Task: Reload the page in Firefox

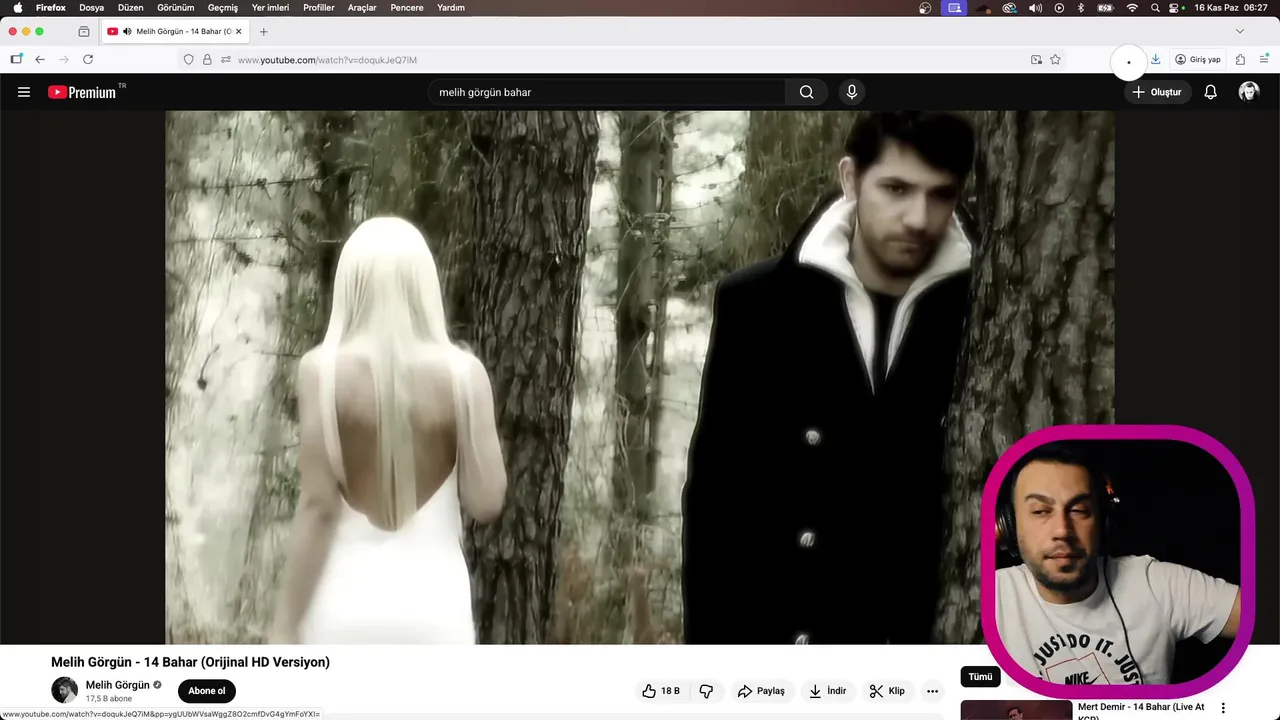Action: click(x=88, y=60)
